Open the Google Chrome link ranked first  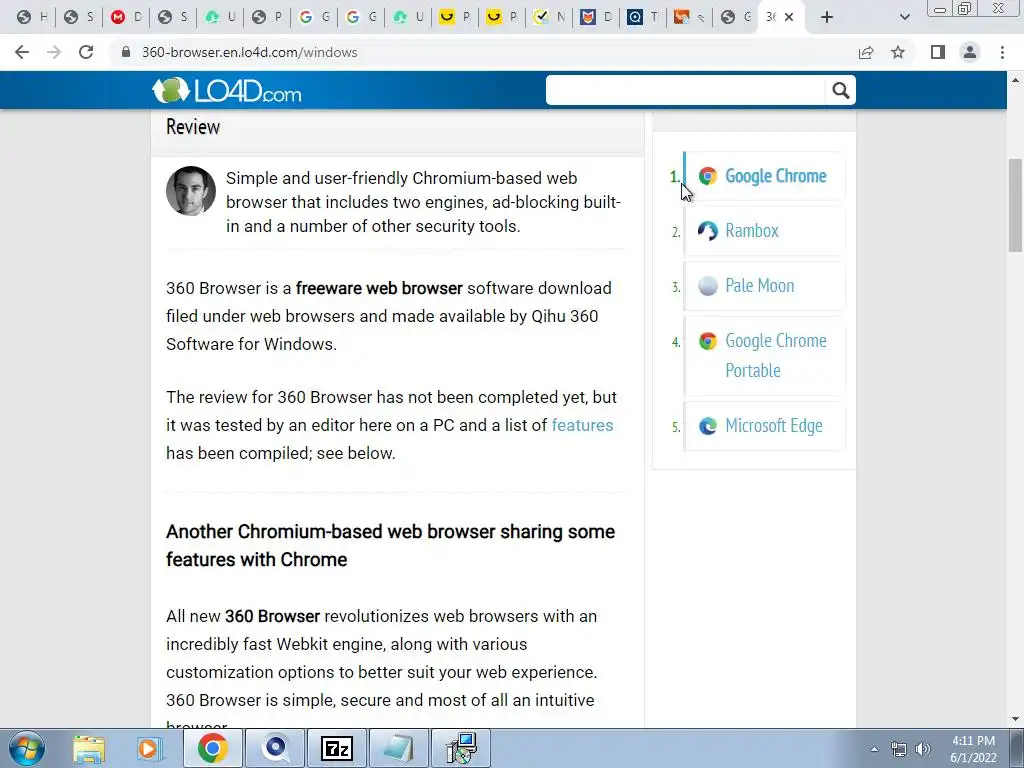tap(776, 176)
